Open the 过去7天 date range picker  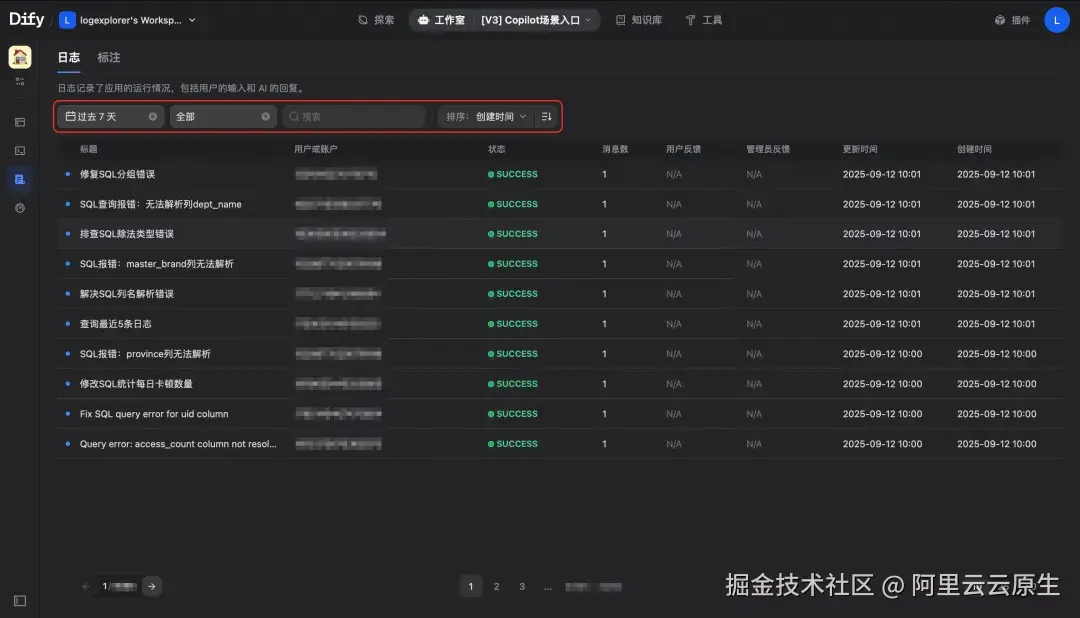[x=100, y=116]
